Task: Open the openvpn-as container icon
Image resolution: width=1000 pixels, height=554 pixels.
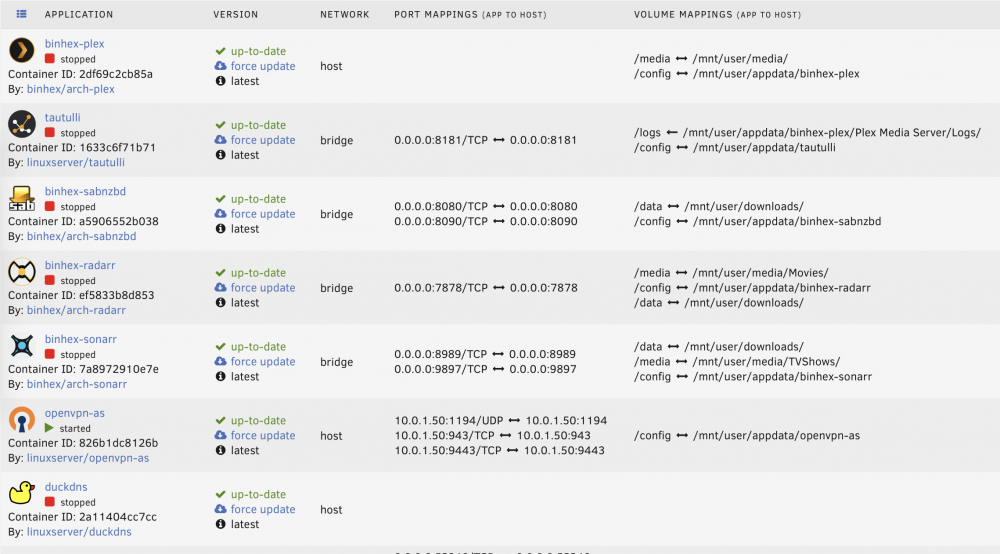Action: pos(22,419)
